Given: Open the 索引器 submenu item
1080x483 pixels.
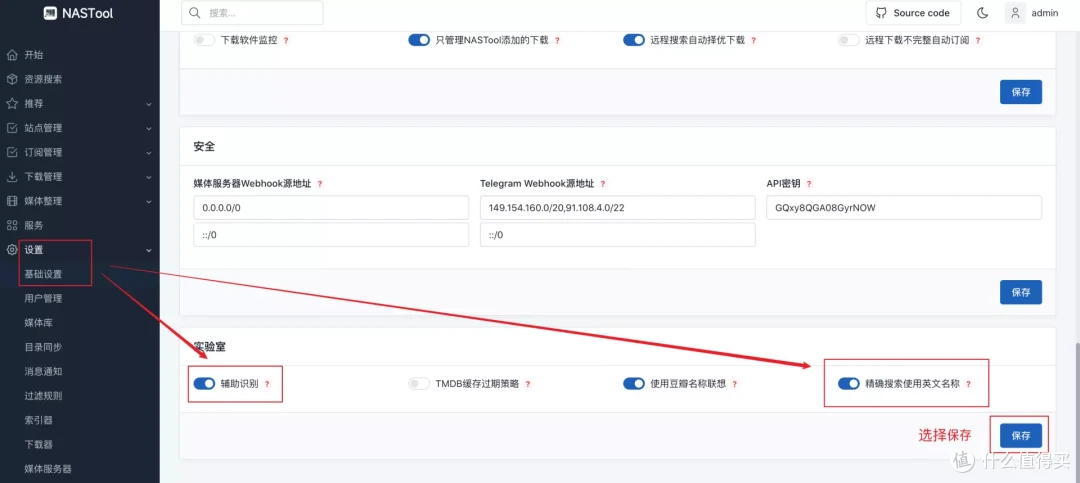Looking at the screenshot, I should coord(39,420).
